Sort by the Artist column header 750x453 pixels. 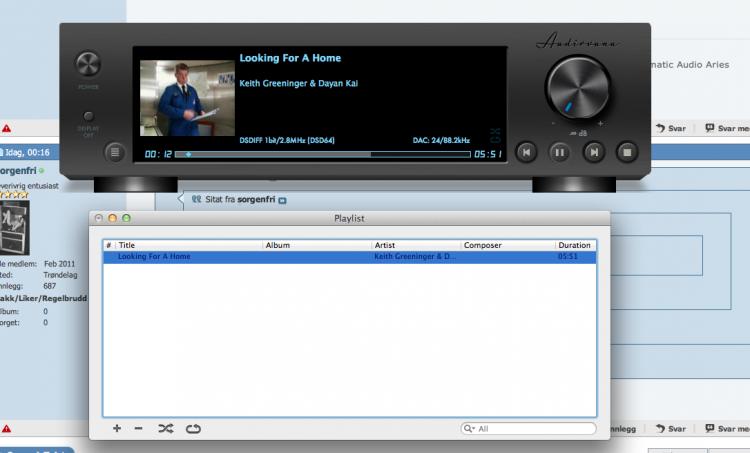point(416,245)
